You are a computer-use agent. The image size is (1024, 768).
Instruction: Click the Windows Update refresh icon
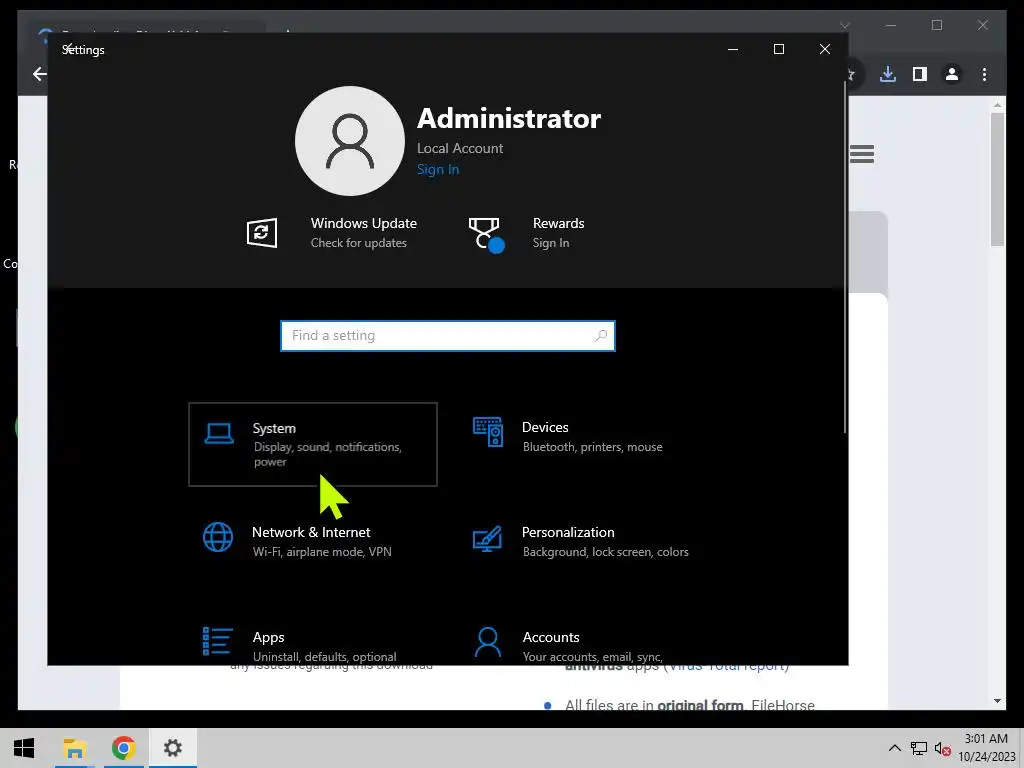click(x=262, y=233)
